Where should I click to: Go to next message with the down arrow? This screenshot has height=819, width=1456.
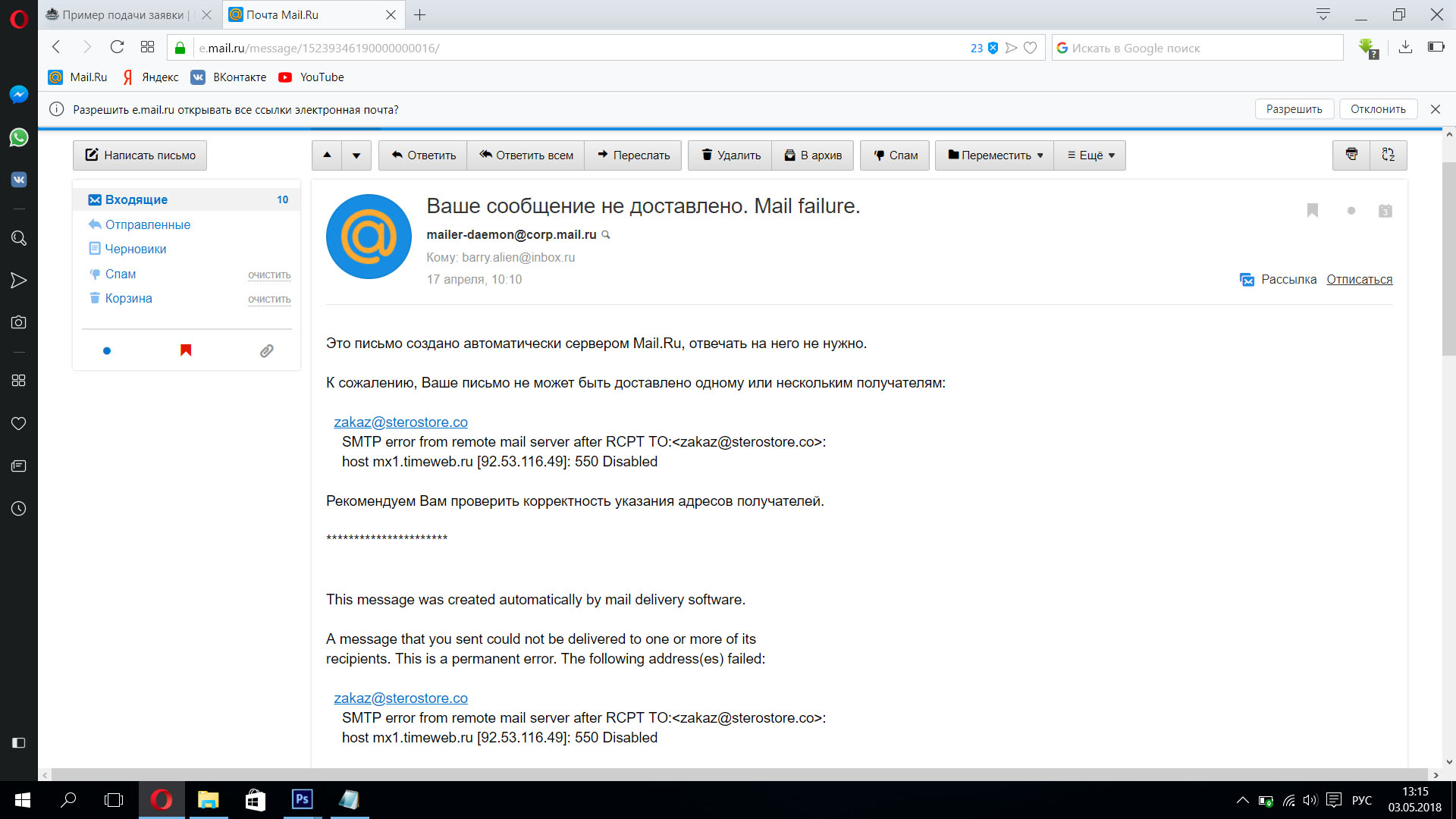[x=356, y=155]
